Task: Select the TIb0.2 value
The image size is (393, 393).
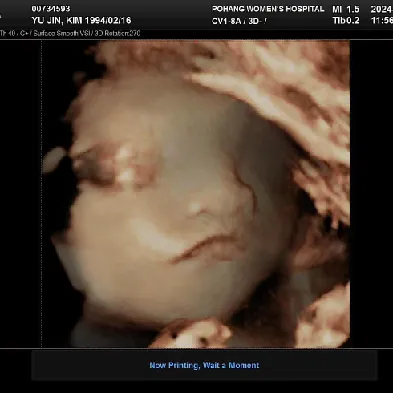Action: pyautogui.click(x=346, y=21)
